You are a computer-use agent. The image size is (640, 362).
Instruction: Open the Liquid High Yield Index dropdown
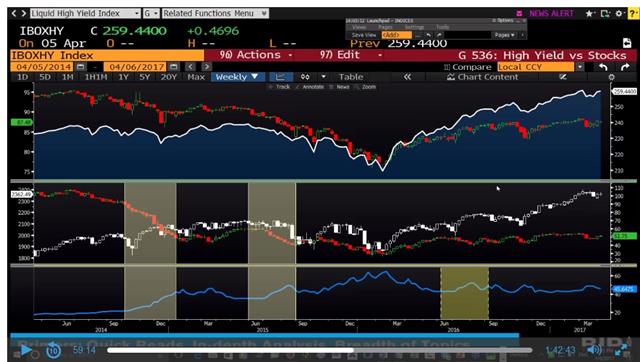pos(85,13)
